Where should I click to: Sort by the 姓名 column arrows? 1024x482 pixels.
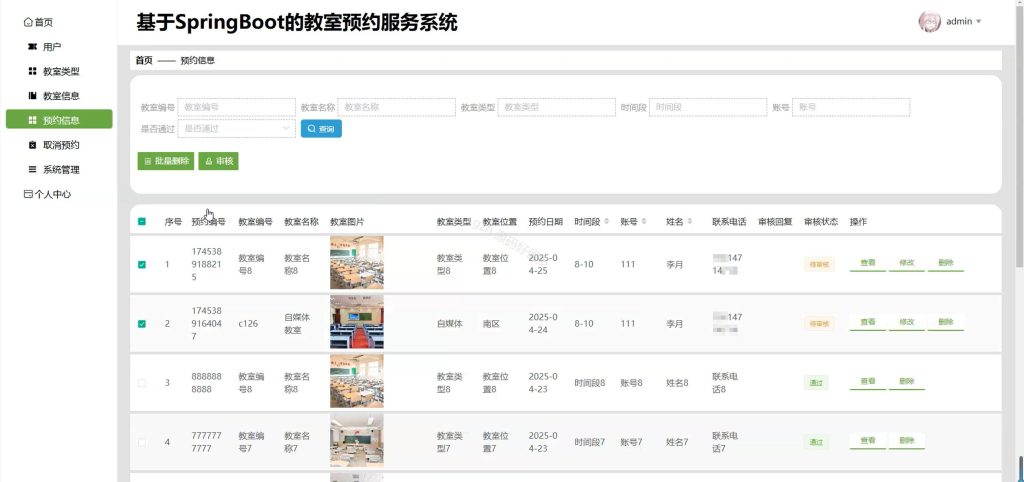(690, 222)
